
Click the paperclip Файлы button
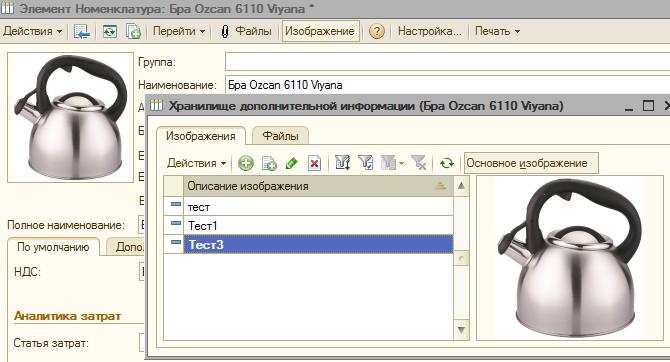coord(246,31)
